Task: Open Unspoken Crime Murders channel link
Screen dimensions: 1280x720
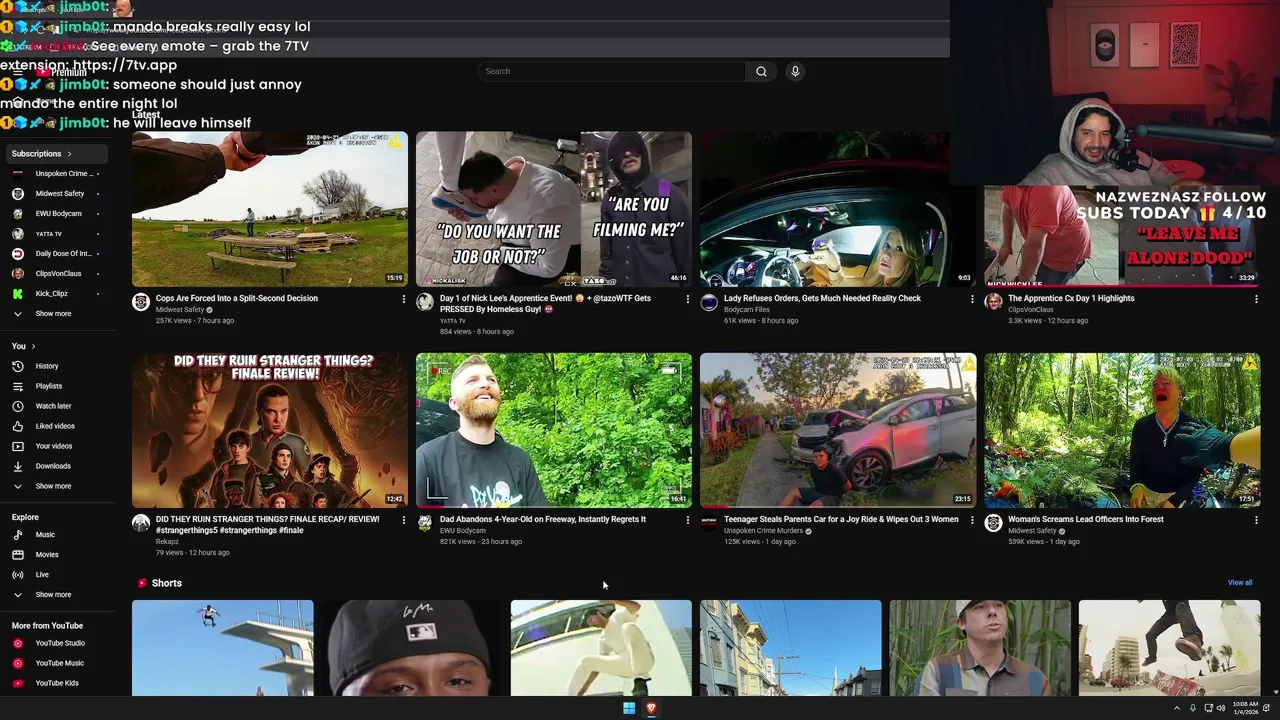Action: 763,531
